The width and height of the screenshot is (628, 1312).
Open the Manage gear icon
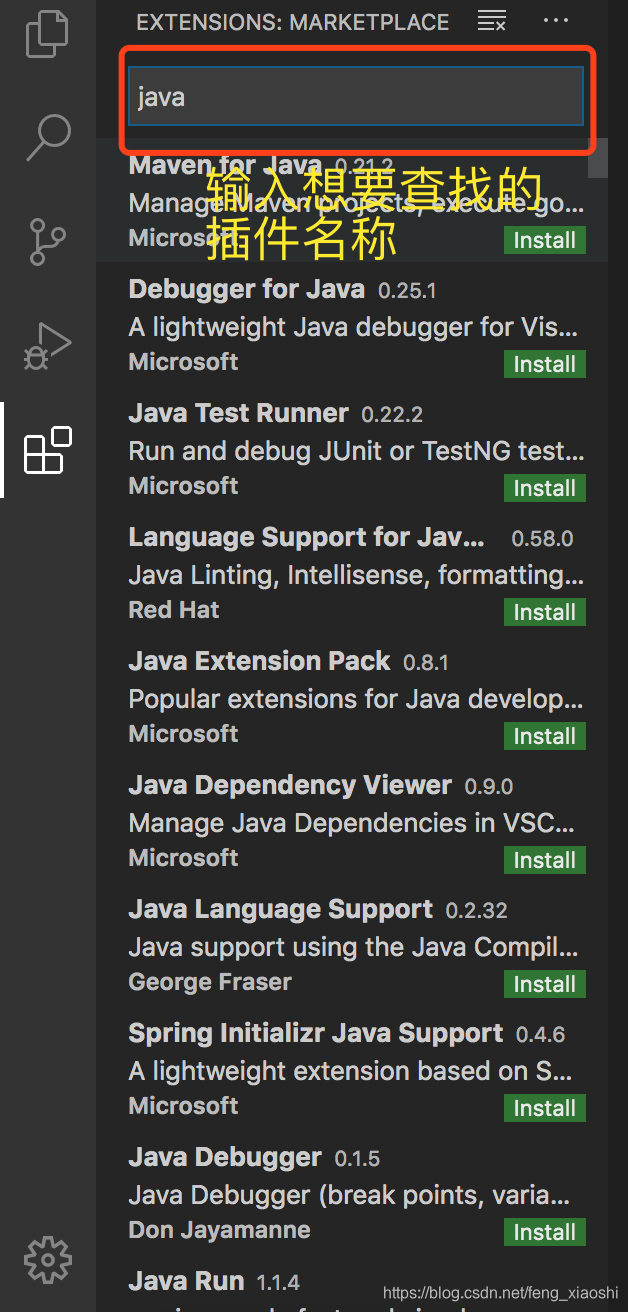[47, 1258]
